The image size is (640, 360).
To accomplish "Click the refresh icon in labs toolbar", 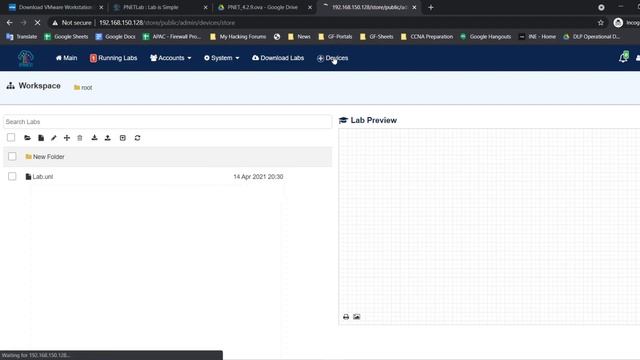I will pyautogui.click(x=138, y=138).
